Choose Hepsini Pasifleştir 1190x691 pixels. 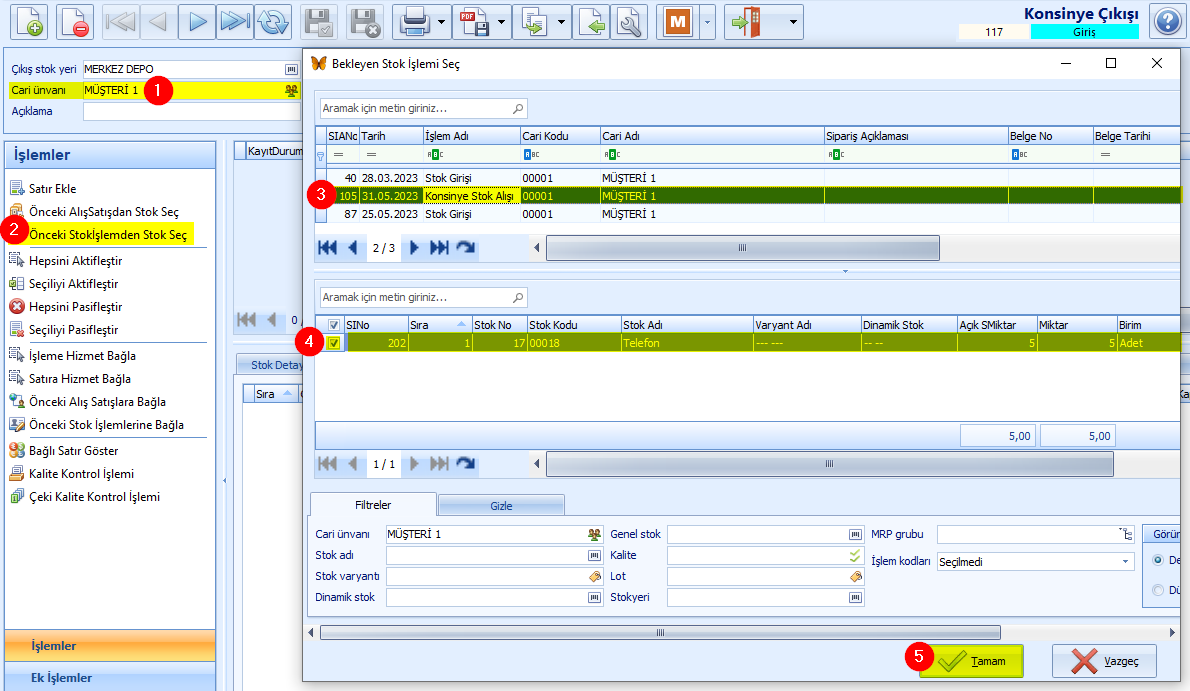click(75, 307)
